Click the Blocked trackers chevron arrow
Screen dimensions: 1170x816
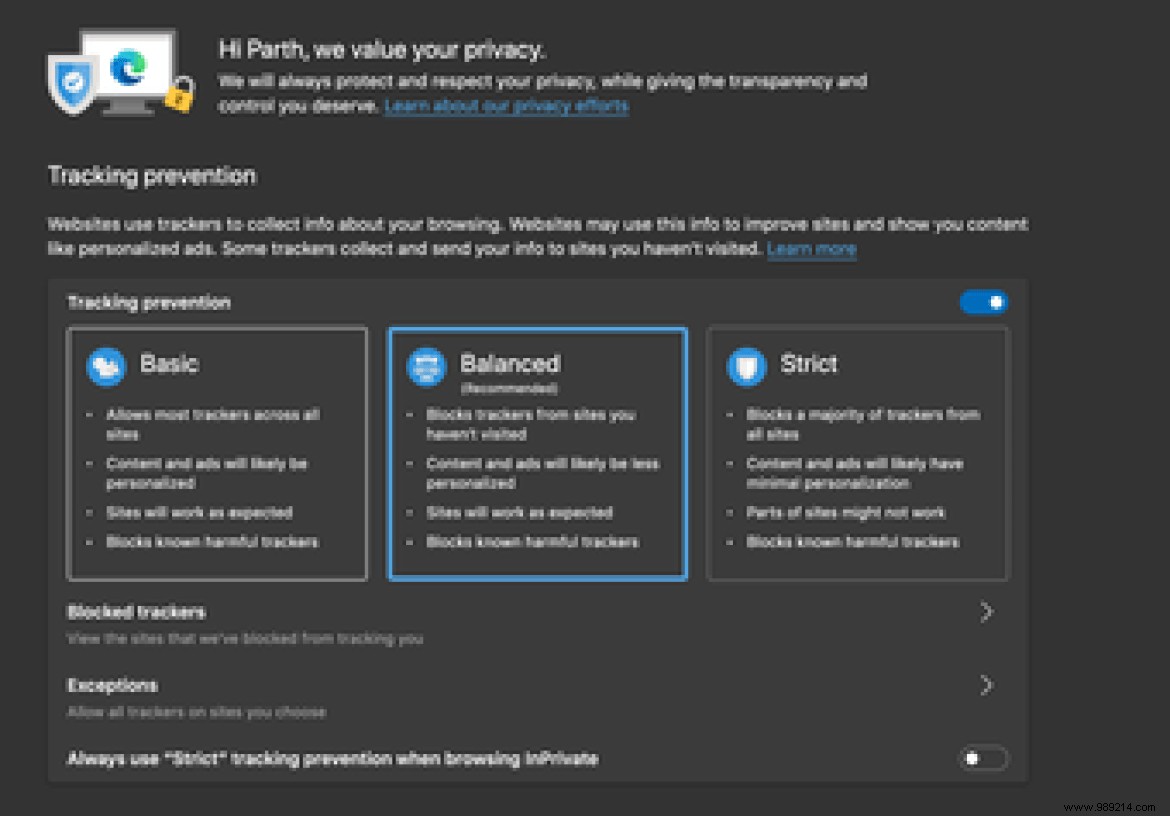point(988,611)
